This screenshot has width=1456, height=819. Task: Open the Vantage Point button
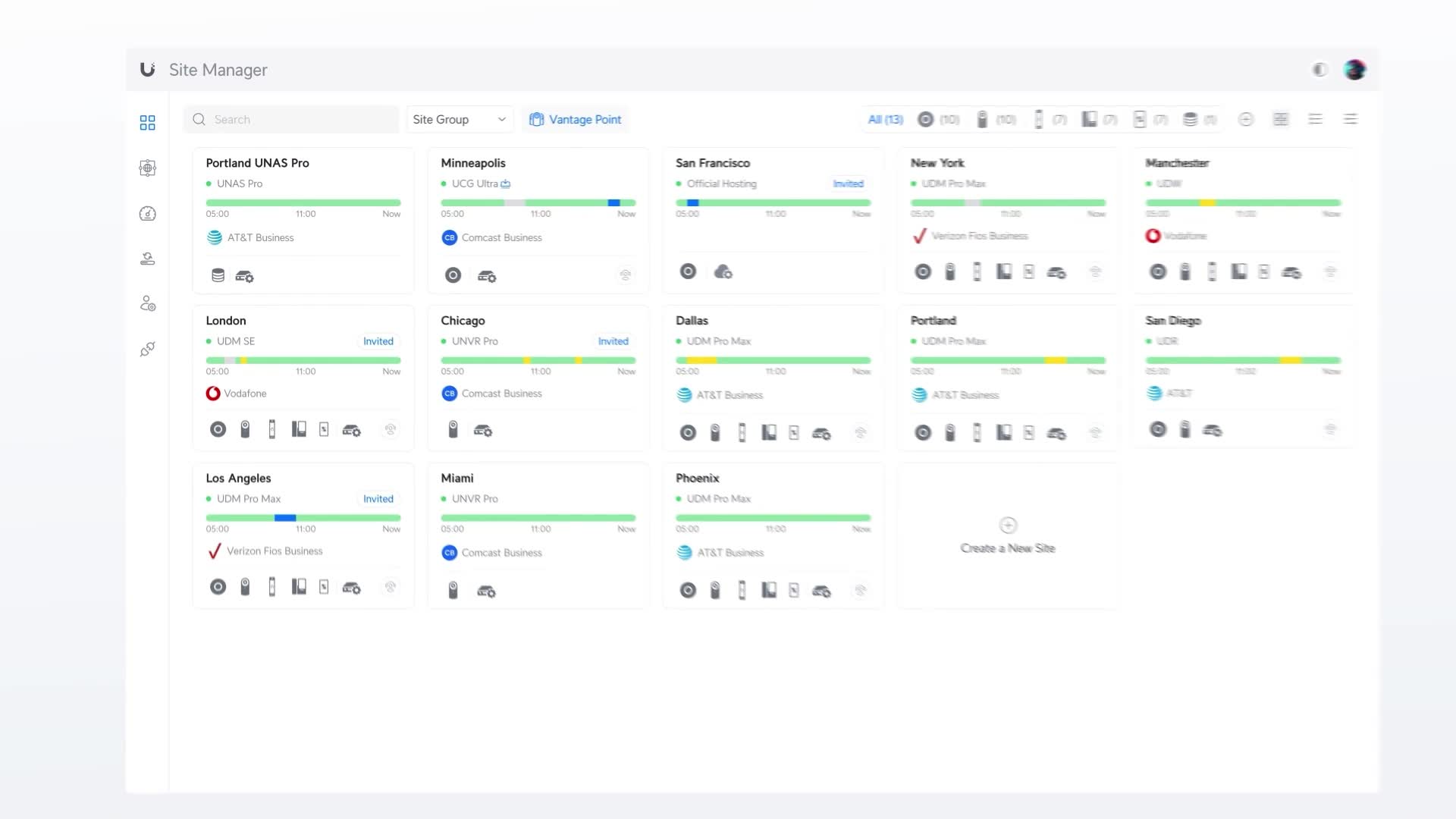(576, 120)
